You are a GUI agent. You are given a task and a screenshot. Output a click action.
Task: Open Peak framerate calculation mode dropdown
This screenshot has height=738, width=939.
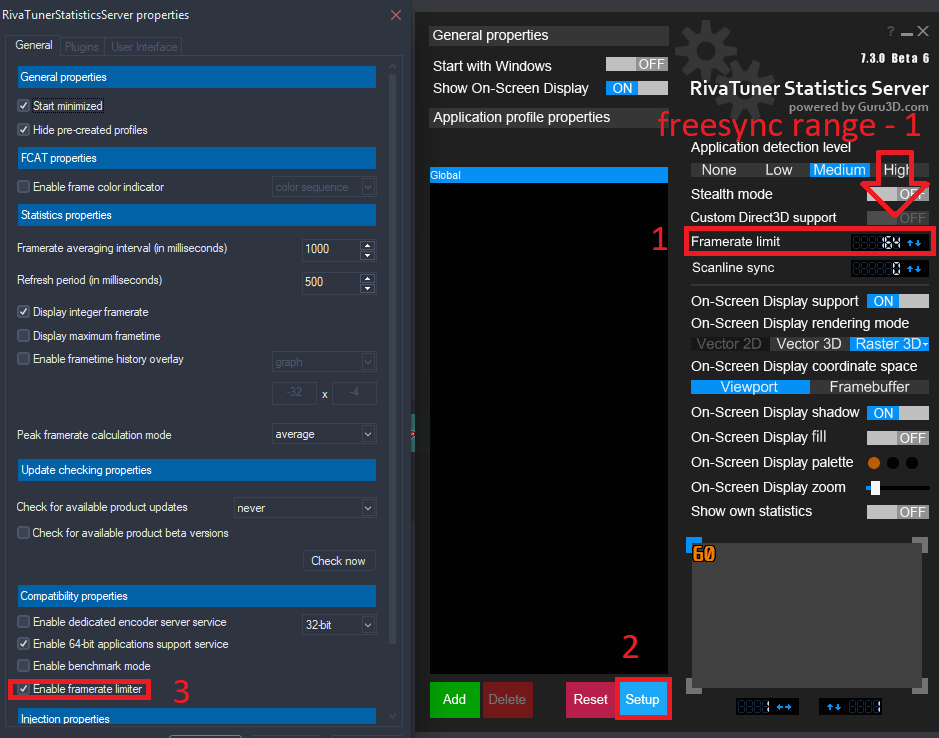click(324, 434)
